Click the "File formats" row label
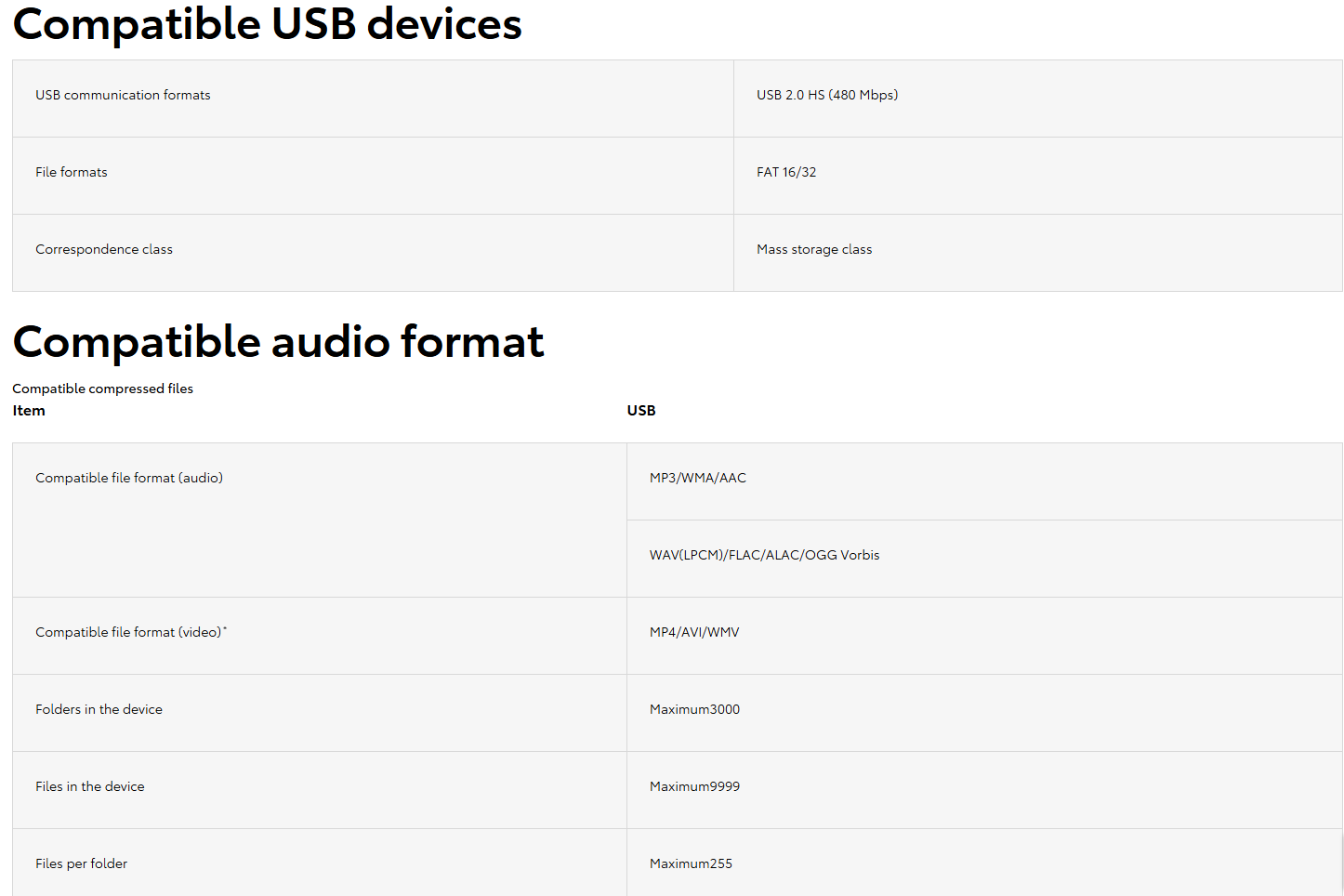Screen dimensions: 1344x896 coord(72,172)
